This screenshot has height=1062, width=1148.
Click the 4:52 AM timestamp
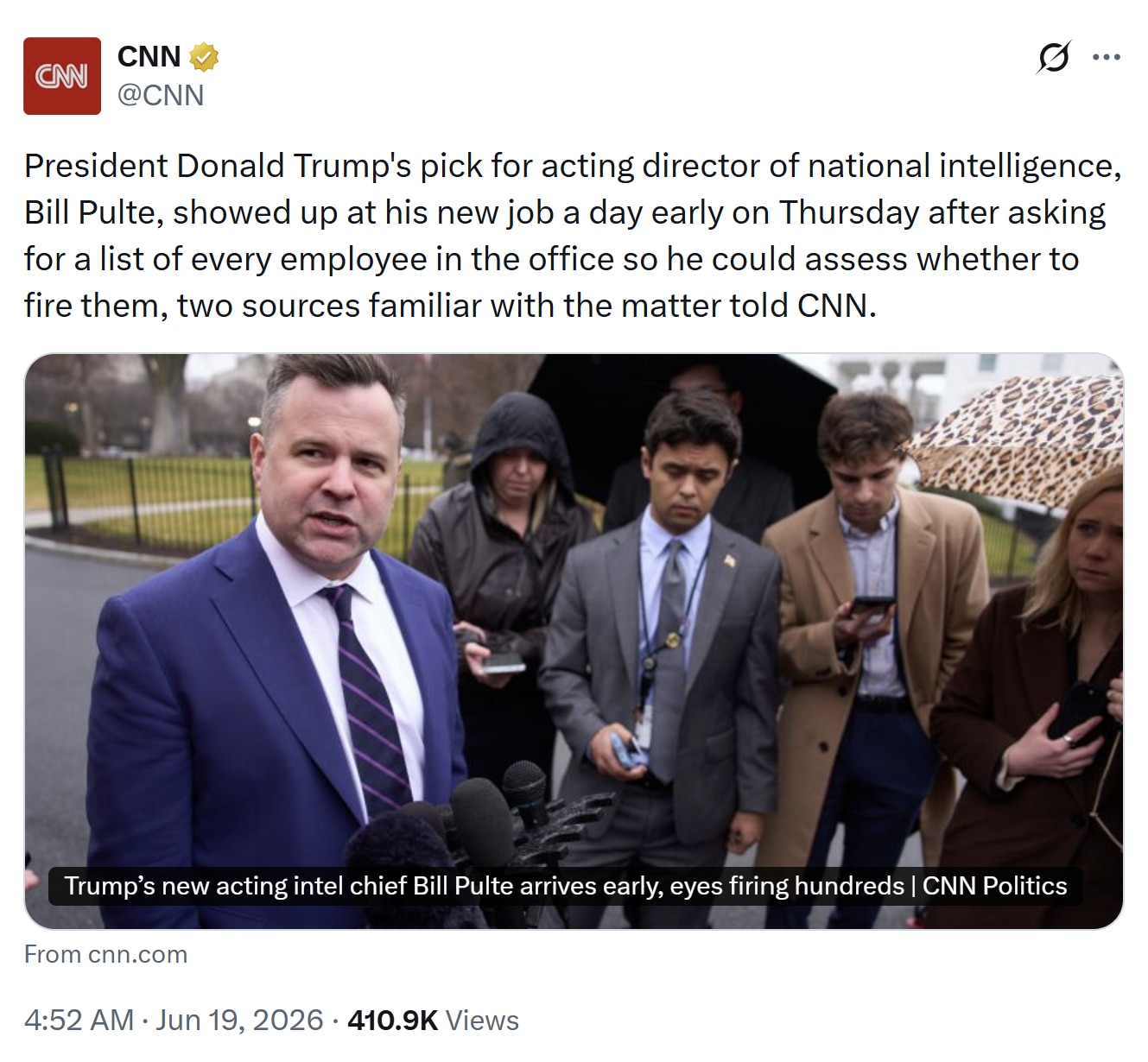(x=79, y=1020)
